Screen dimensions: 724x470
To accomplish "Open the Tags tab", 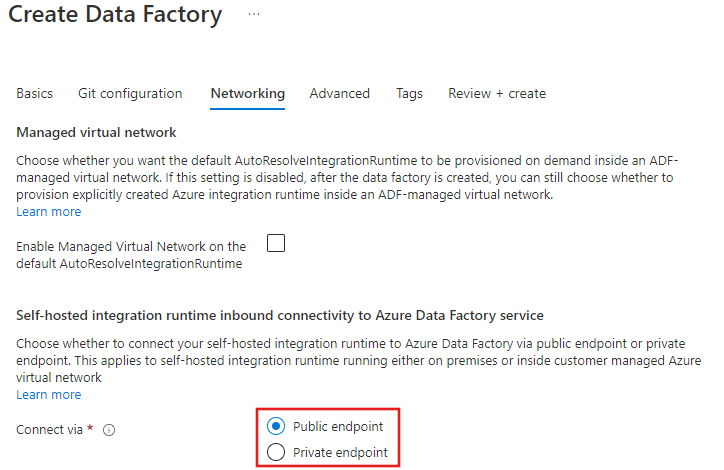I will tap(409, 93).
